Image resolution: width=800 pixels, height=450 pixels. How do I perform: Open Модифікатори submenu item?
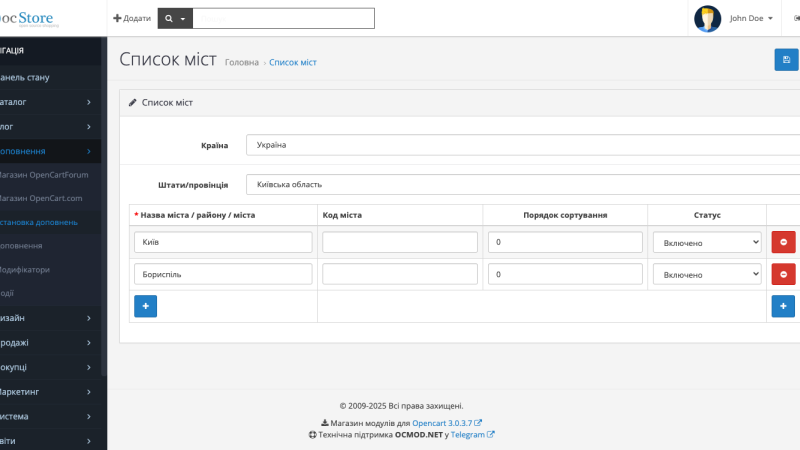point(51,269)
